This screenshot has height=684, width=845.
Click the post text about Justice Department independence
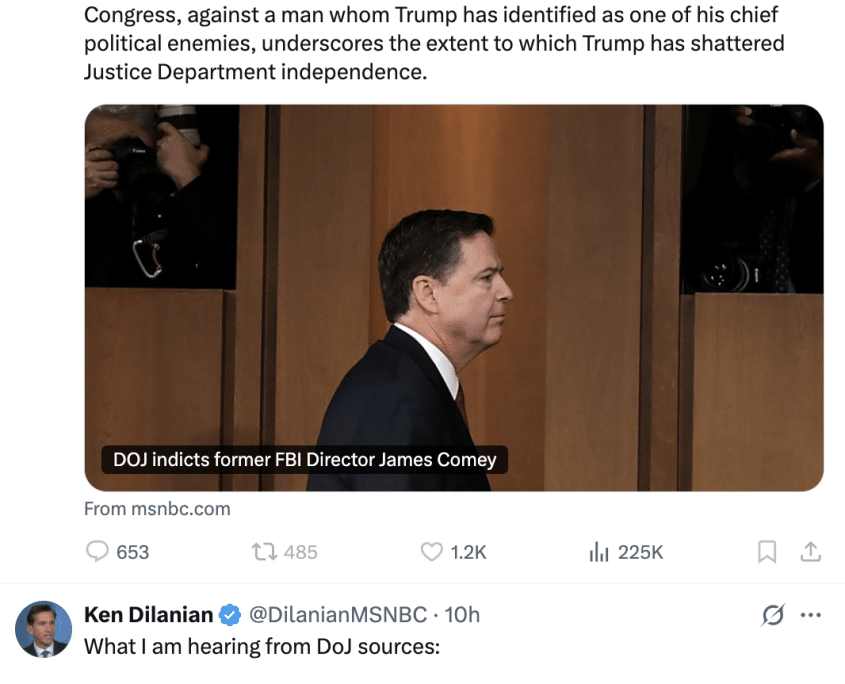click(433, 45)
